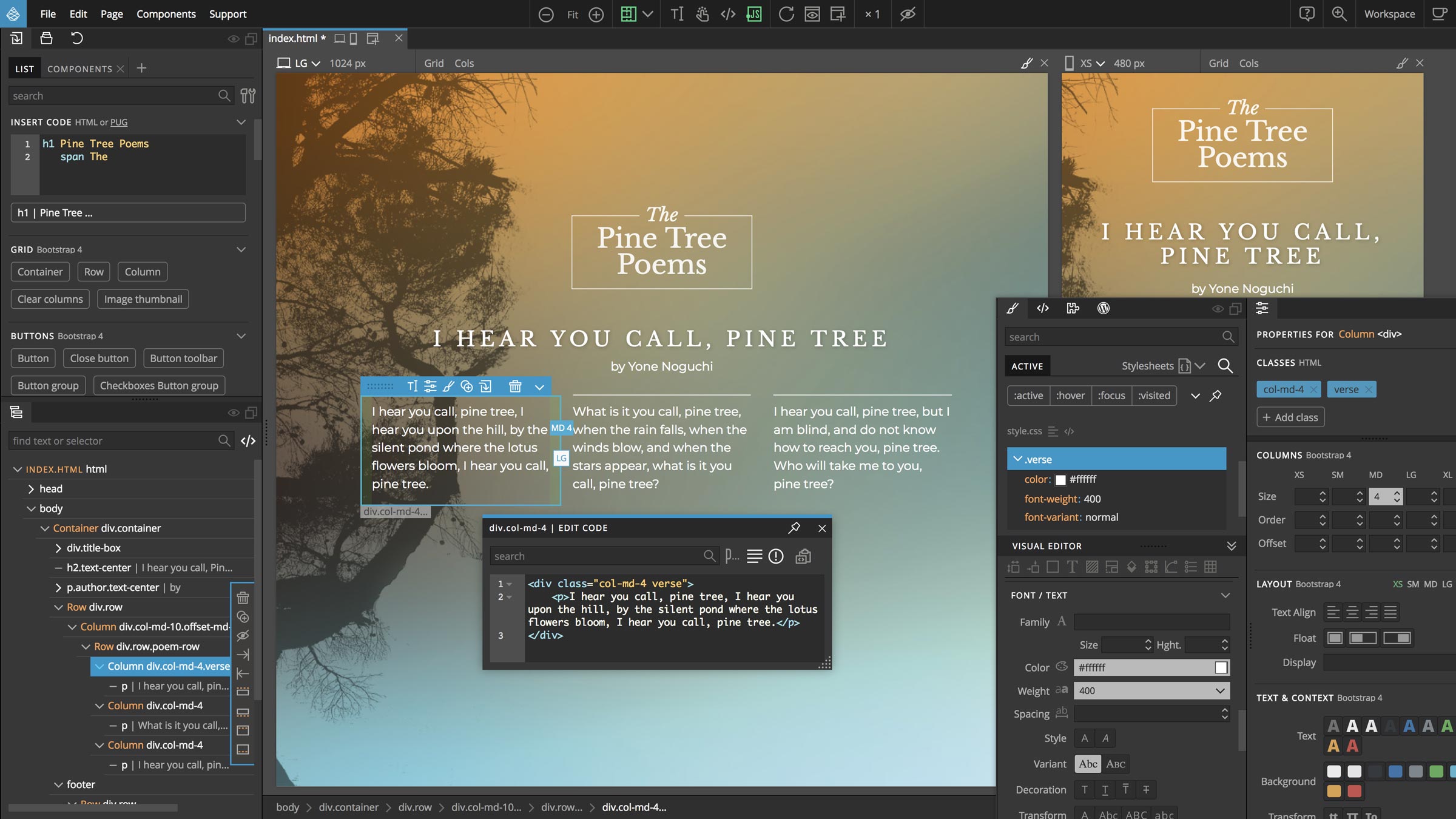Screen dimensions: 1456x819
Task: Click the pin/lock icon in edit code panel
Action: pyautogui.click(x=796, y=527)
